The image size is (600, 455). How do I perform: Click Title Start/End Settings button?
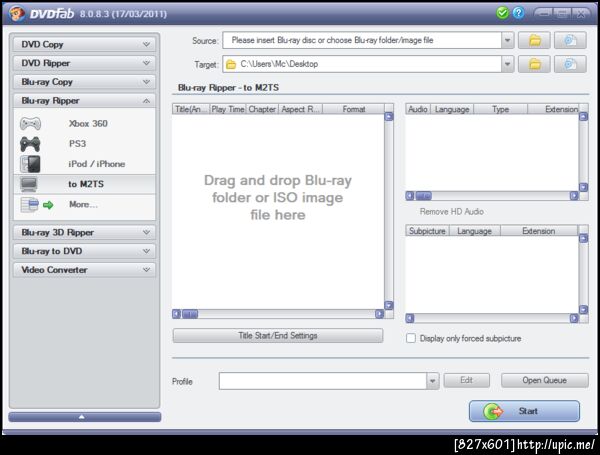tap(278, 336)
